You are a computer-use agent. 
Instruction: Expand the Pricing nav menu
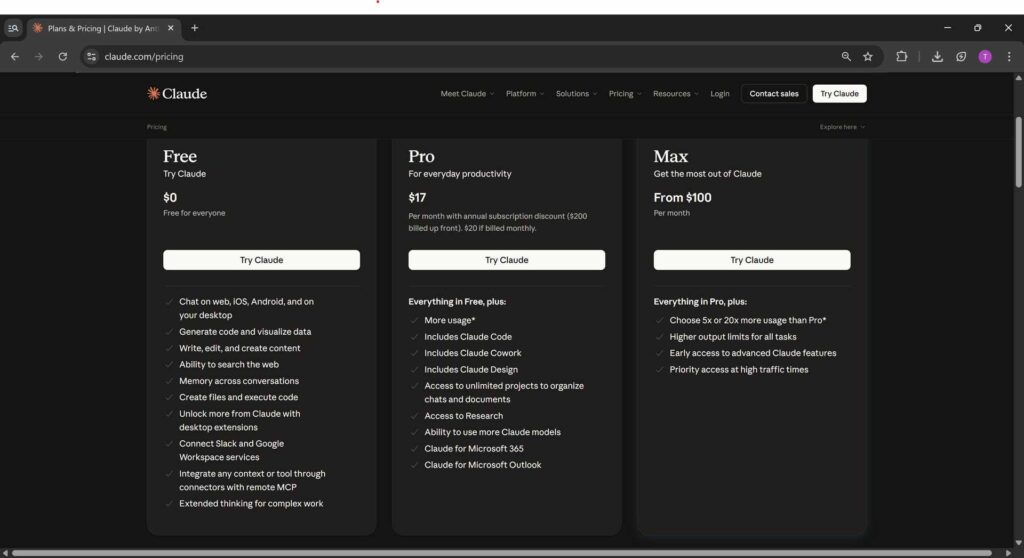pyautogui.click(x=625, y=93)
